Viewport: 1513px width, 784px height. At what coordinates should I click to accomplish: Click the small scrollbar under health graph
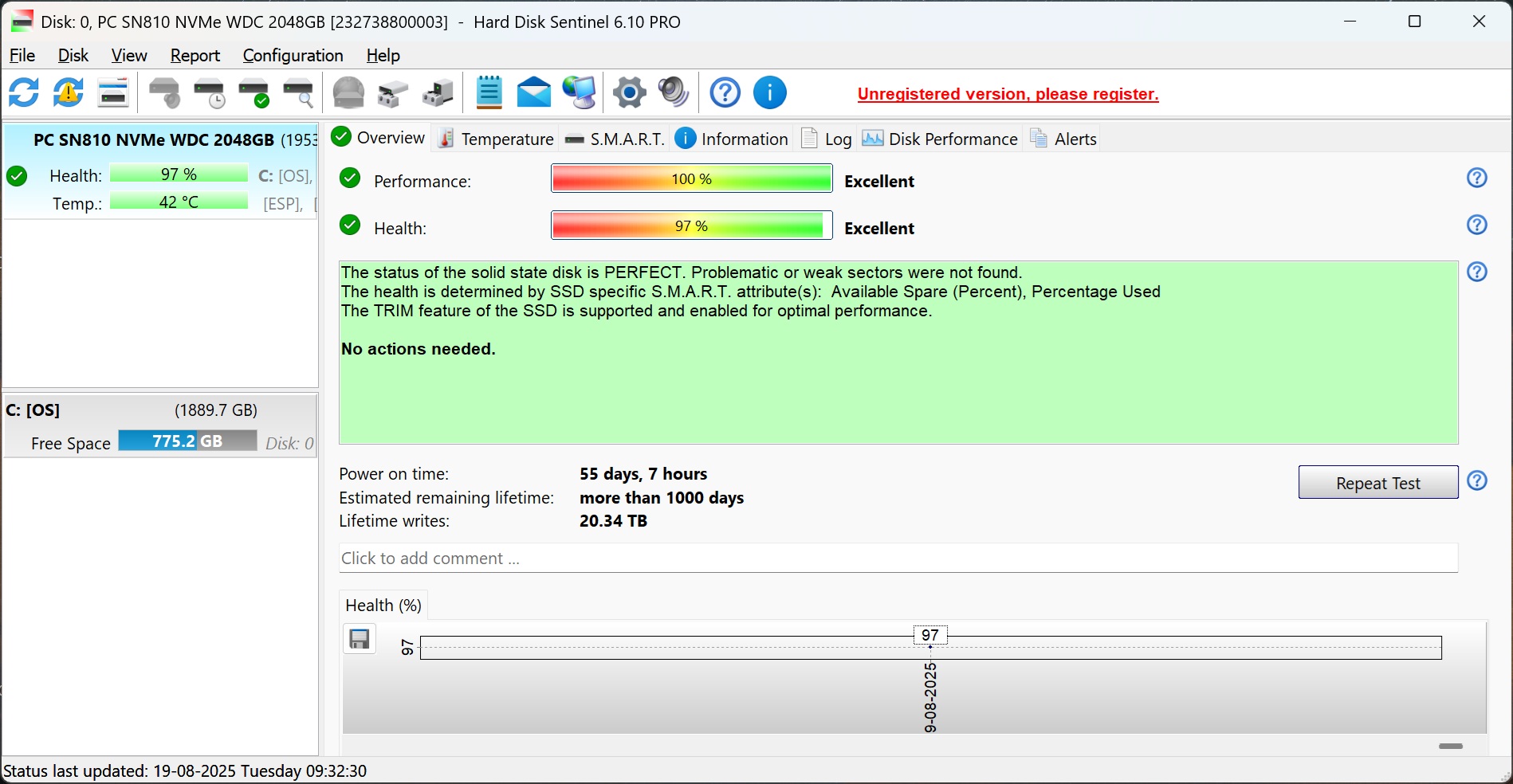(x=1451, y=746)
